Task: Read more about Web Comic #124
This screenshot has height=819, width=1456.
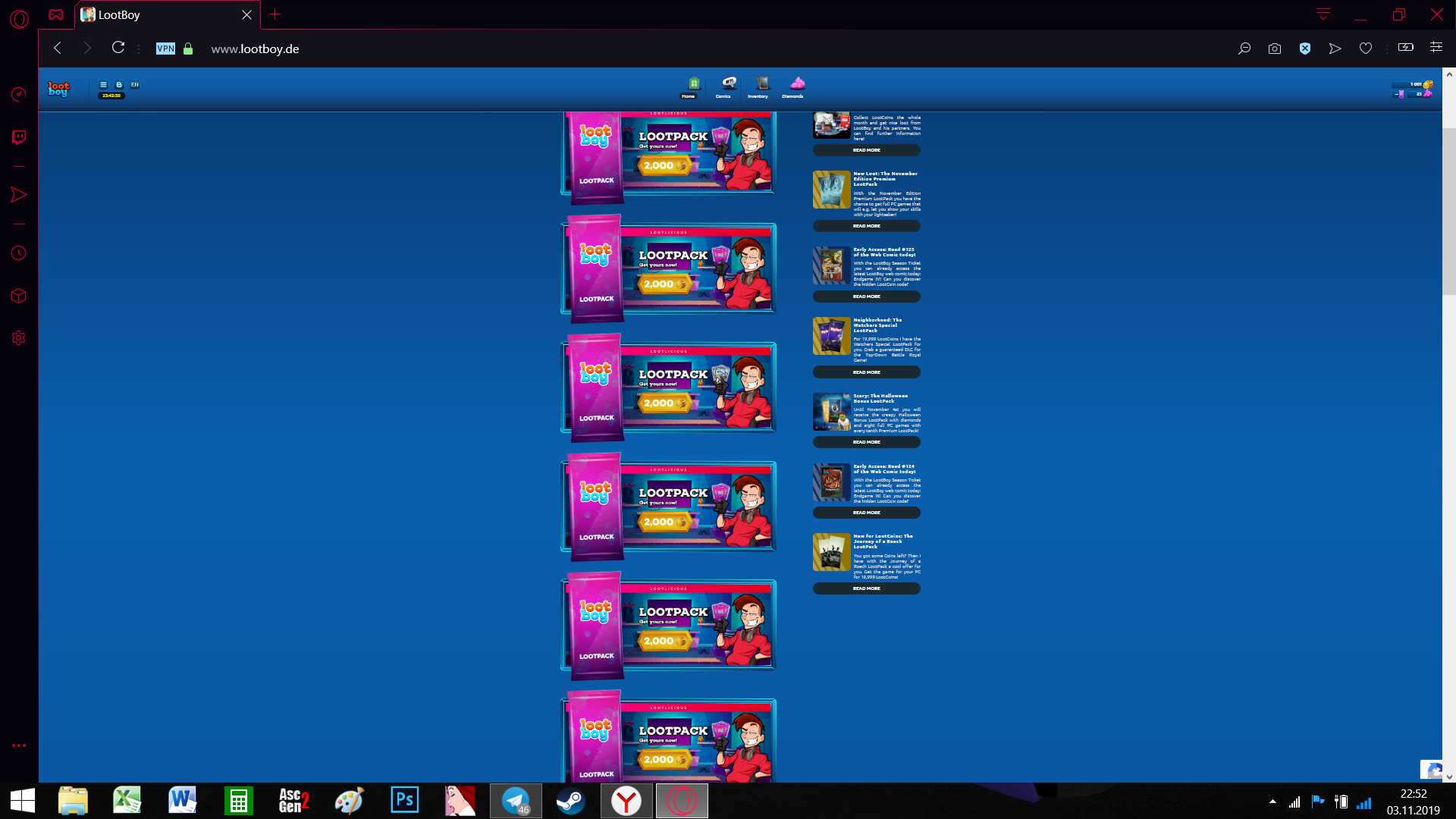Action: coord(867,513)
